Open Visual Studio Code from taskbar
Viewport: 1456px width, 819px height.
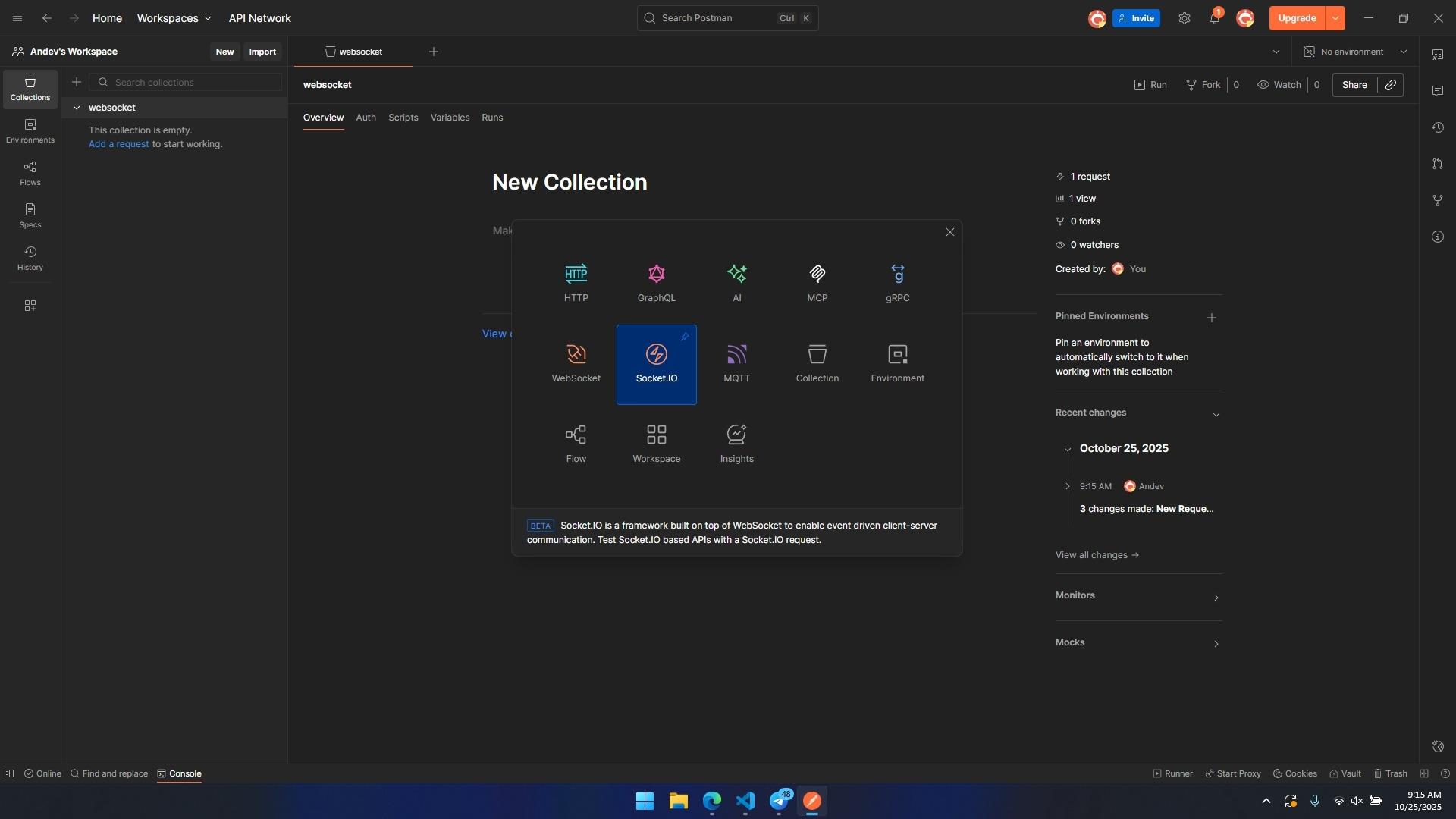745,801
